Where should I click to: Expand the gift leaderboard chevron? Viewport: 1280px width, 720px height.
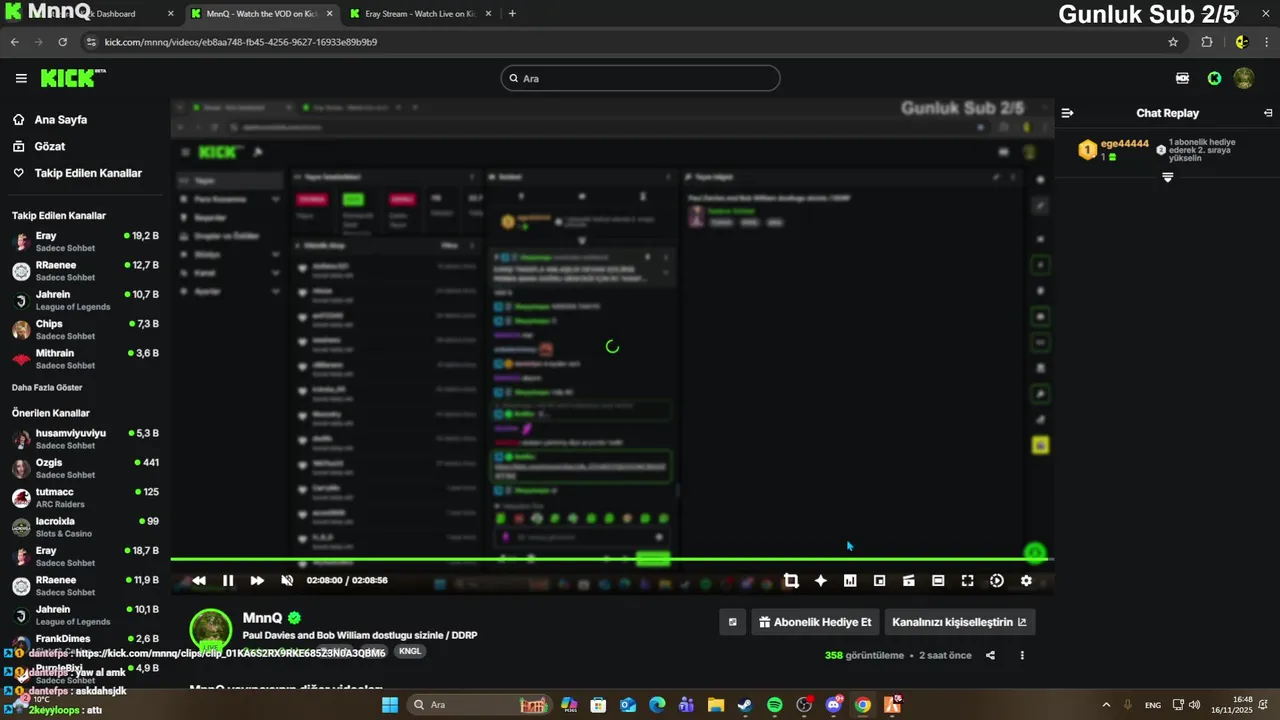point(1167,177)
